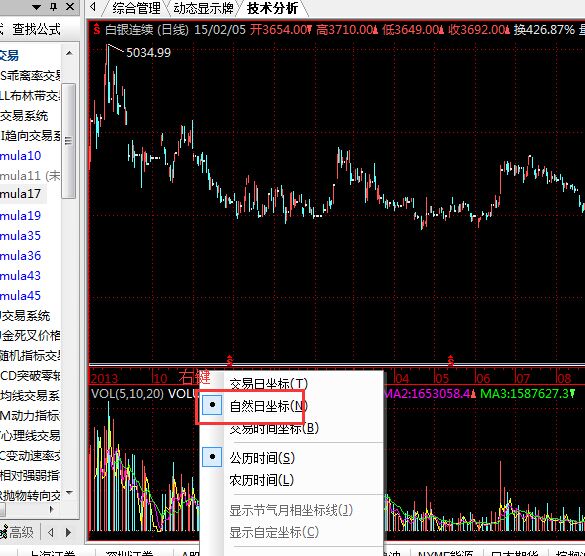The width and height of the screenshot is (585, 556).
Task: Select the 均线交易系统 formula item
Action: 30,396
